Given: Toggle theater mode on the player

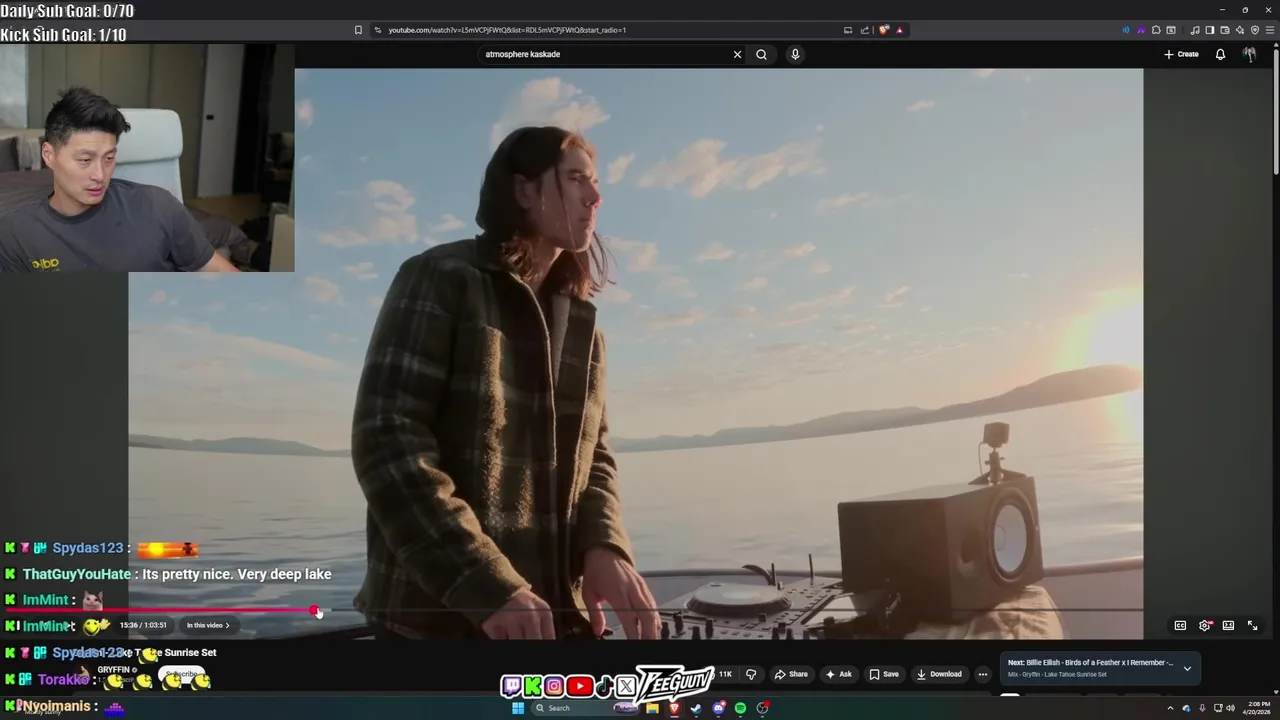Looking at the screenshot, I should (1228, 625).
